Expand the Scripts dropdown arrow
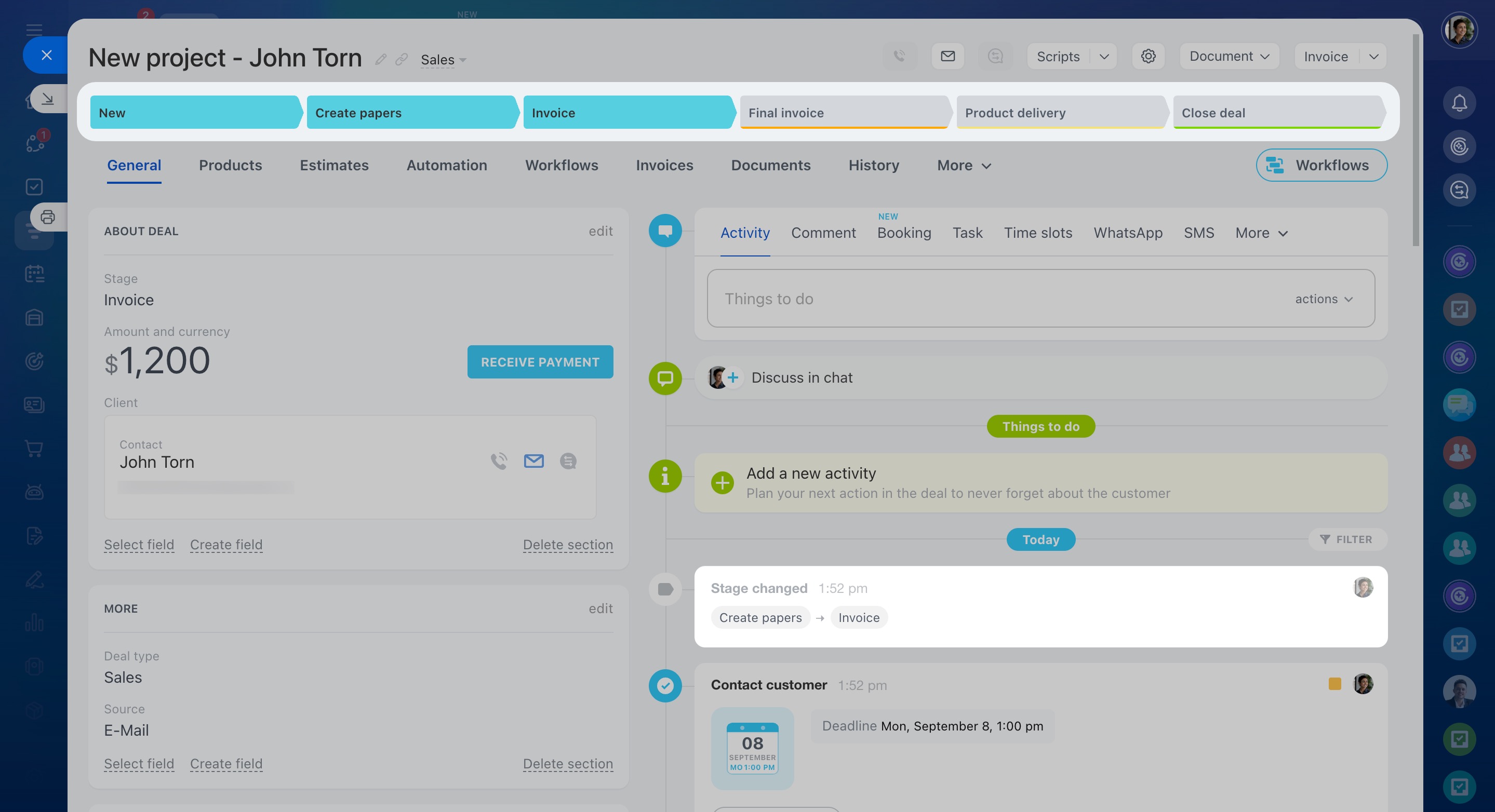 tap(1104, 56)
